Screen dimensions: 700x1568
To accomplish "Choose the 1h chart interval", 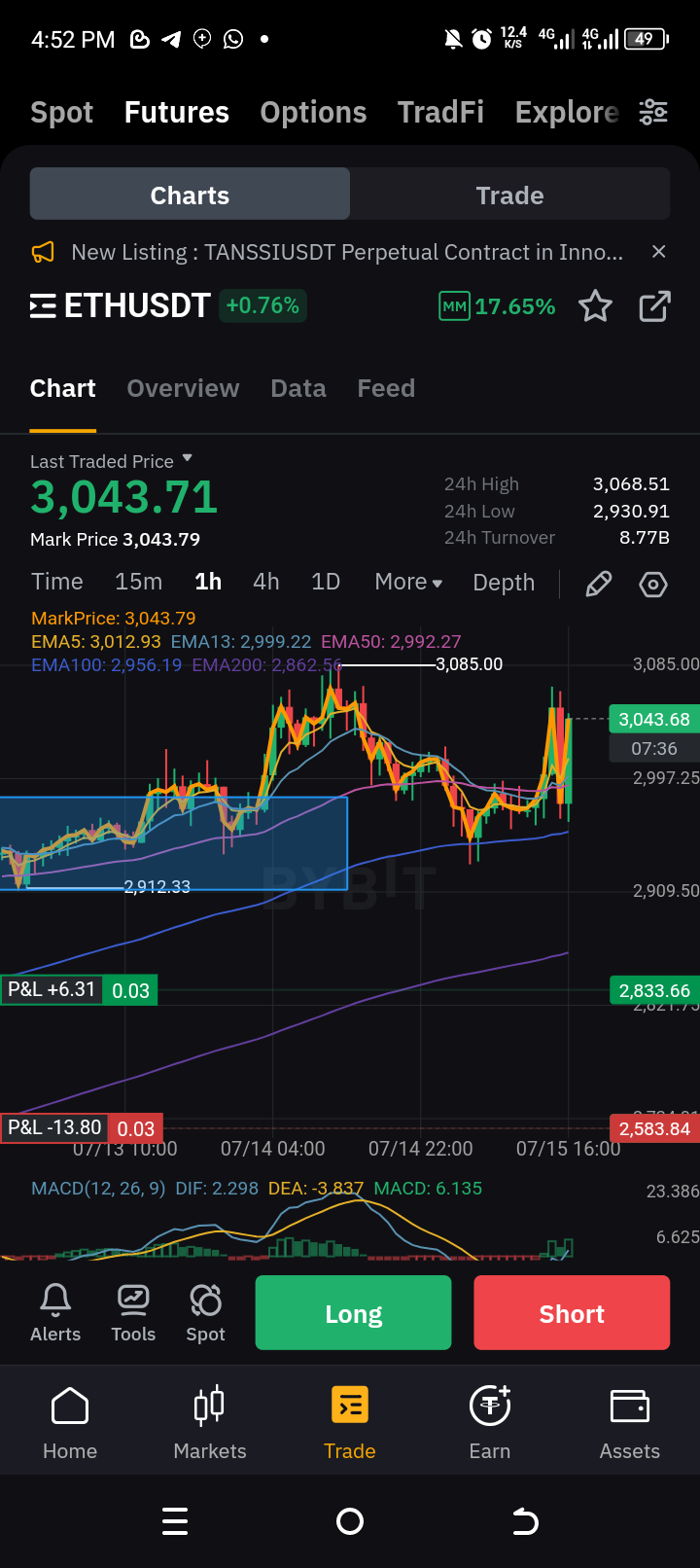I will click(x=208, y=582).
